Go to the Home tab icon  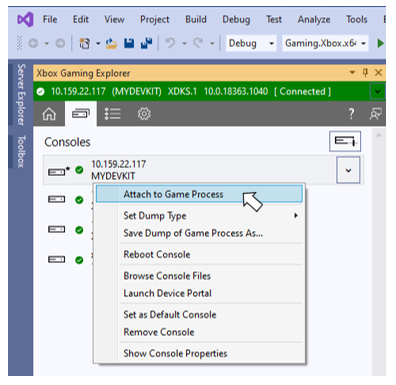pyautogui.click(x=49, y=114)
